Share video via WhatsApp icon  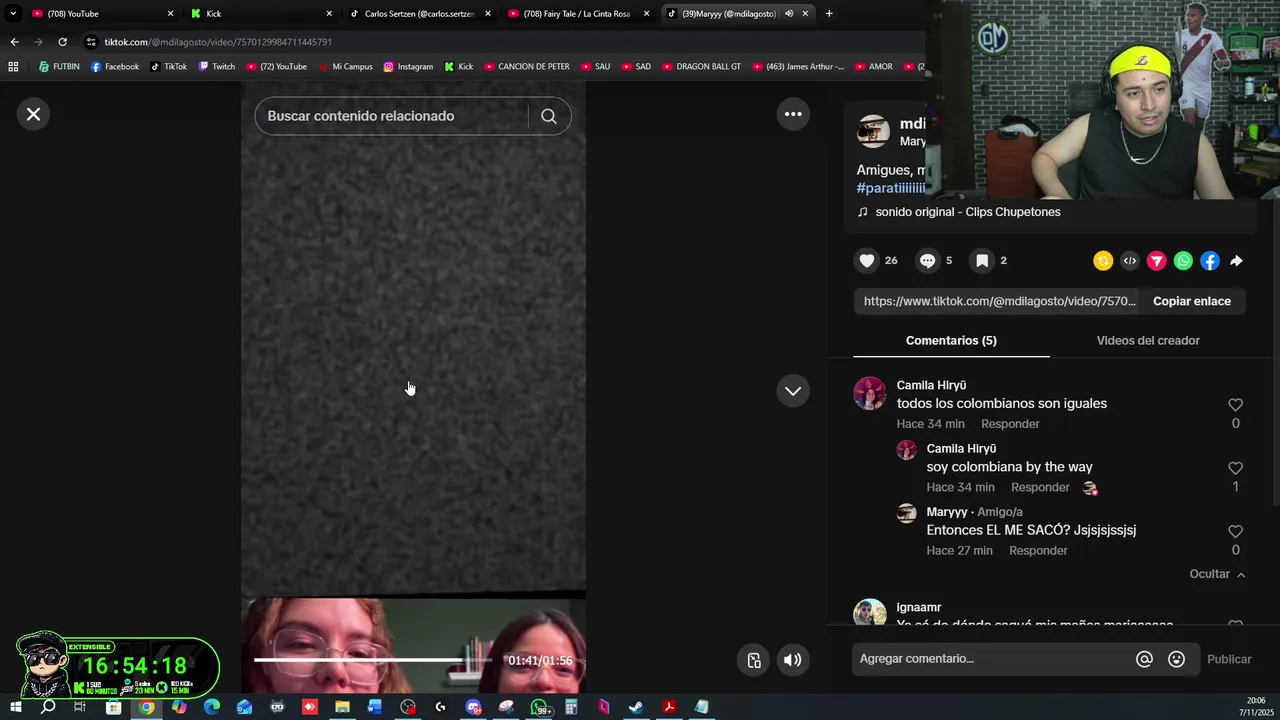pyautogui.click(x=1183, y=261)
